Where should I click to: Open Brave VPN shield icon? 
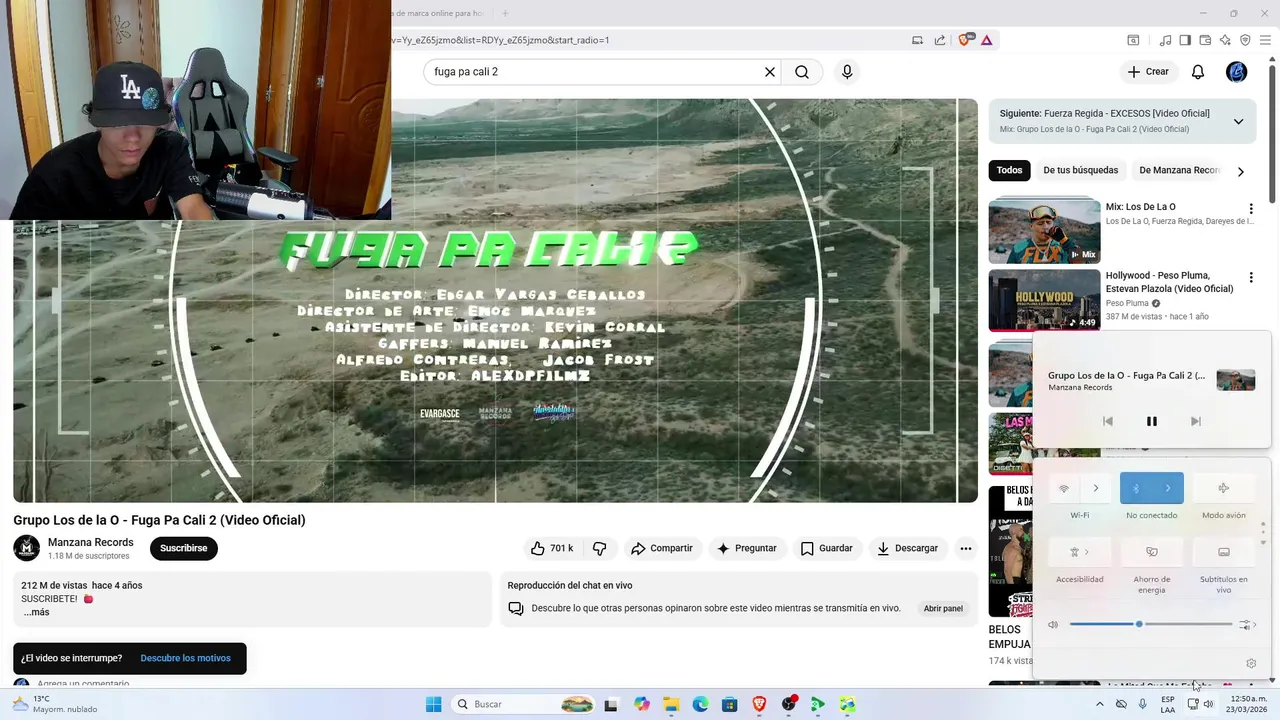coord(1245,40)
